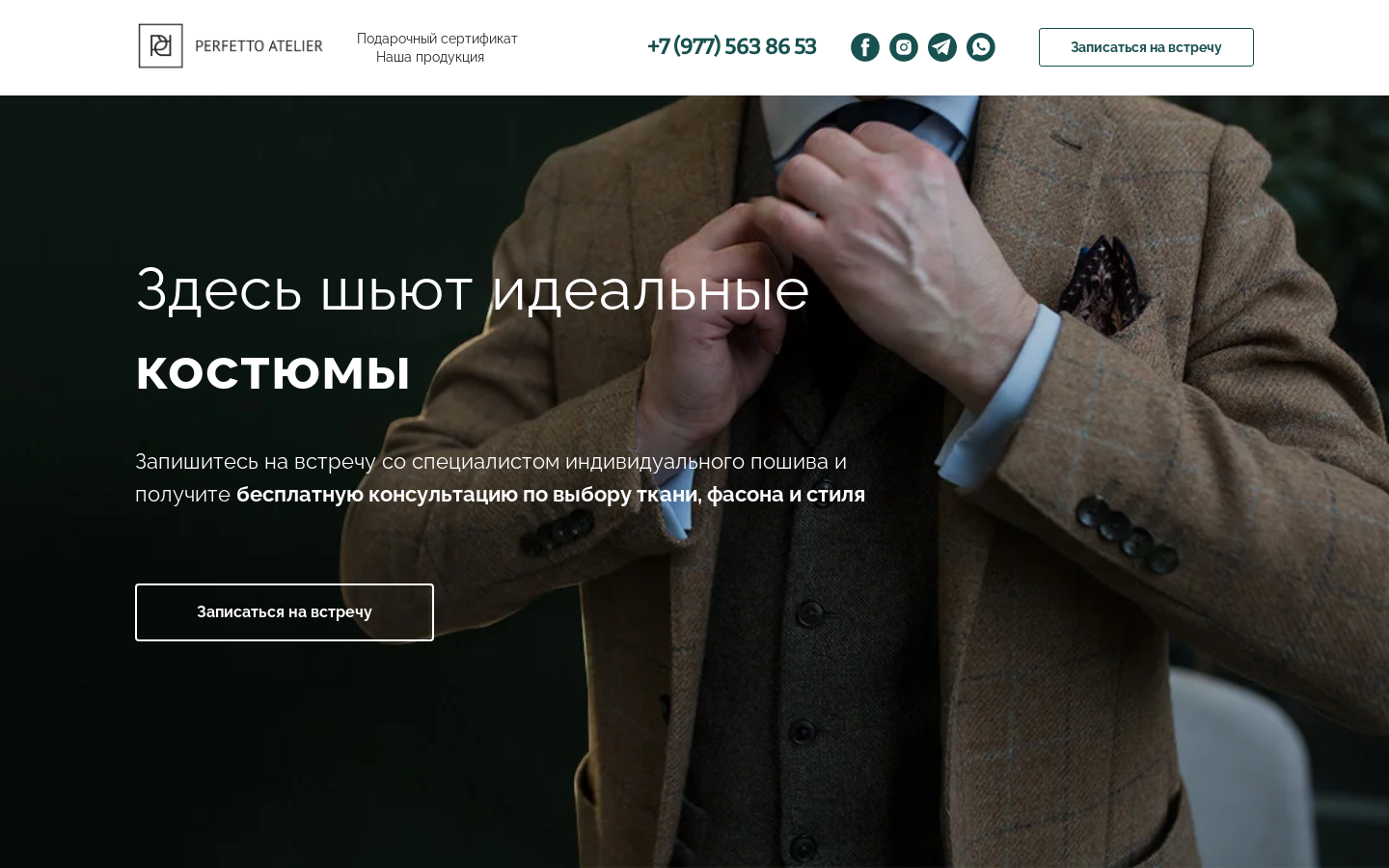Open the Telegram chat icon
The height and width of the screenshot is (868, 1389).
(x=942, y=47)
